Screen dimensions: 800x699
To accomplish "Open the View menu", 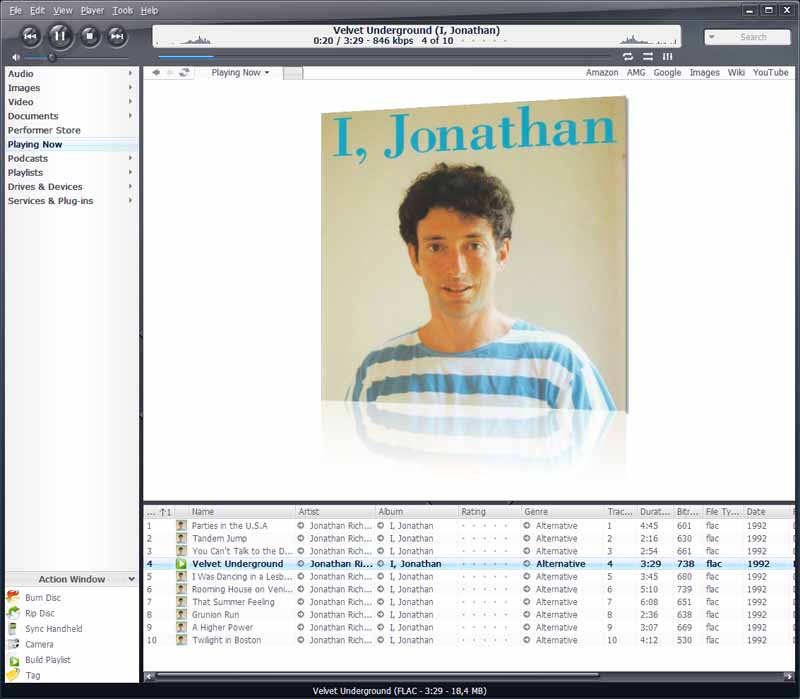I will tap(63, 10).
